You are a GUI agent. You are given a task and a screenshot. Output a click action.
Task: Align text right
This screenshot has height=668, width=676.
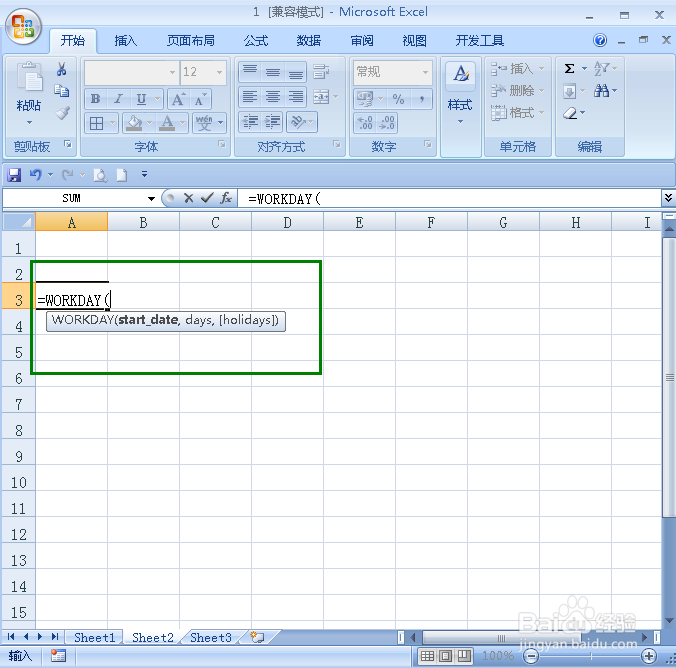295,97
